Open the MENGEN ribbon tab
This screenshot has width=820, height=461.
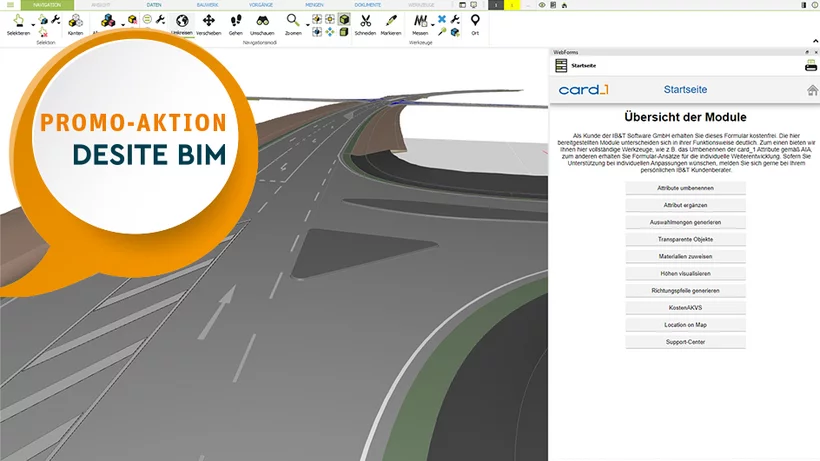[314, 5]
